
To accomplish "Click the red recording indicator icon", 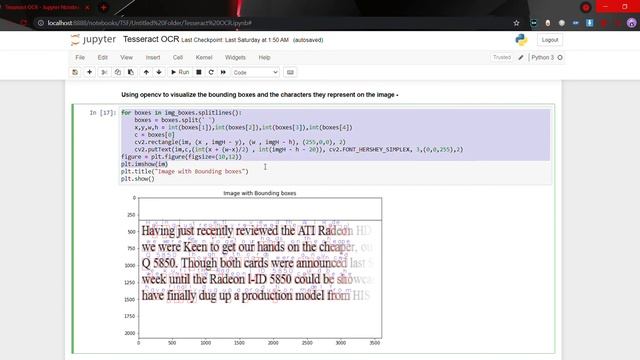I will 586,7.
